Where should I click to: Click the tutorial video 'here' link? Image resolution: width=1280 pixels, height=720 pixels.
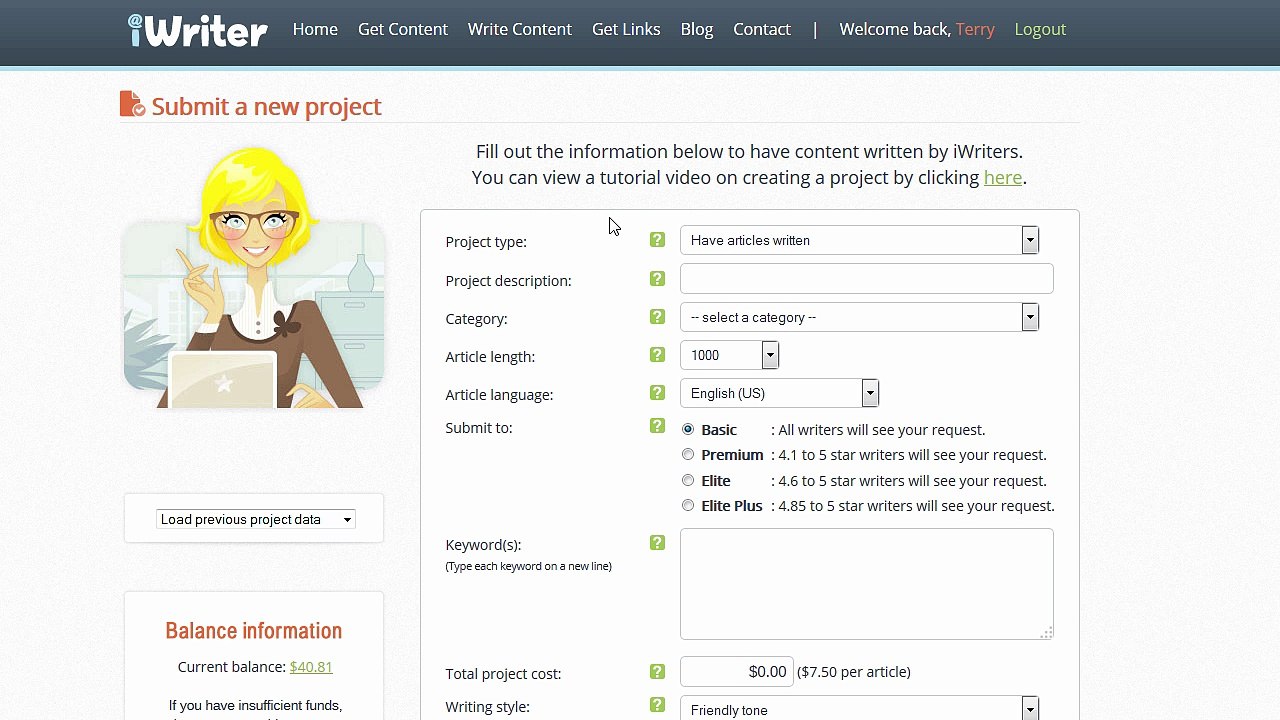click(1003, 177)
